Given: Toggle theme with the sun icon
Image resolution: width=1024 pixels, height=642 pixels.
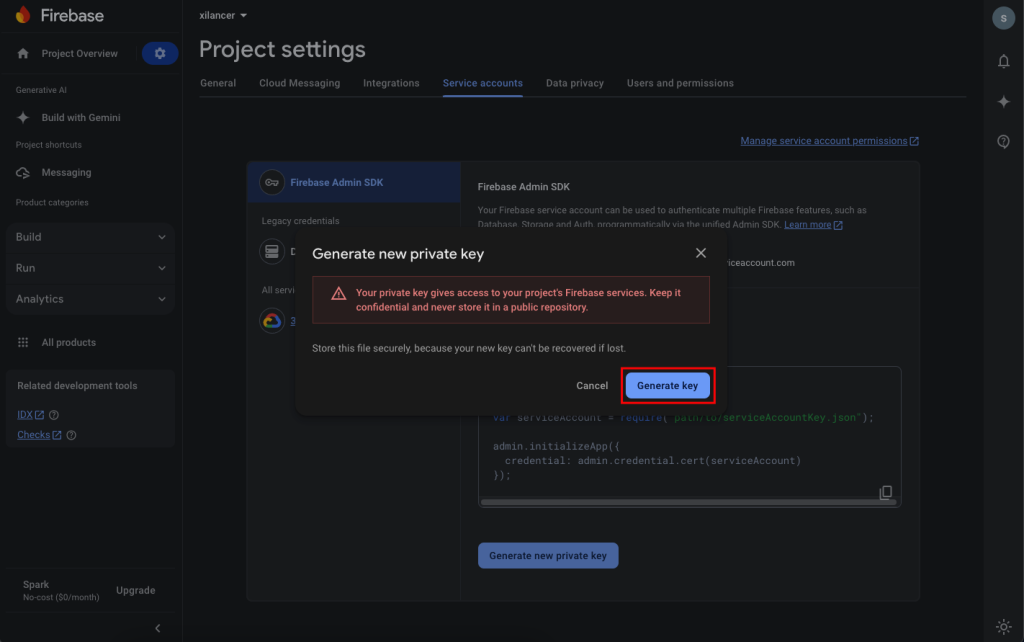Looking at the screenshot, I should (x=1004, y=626).
